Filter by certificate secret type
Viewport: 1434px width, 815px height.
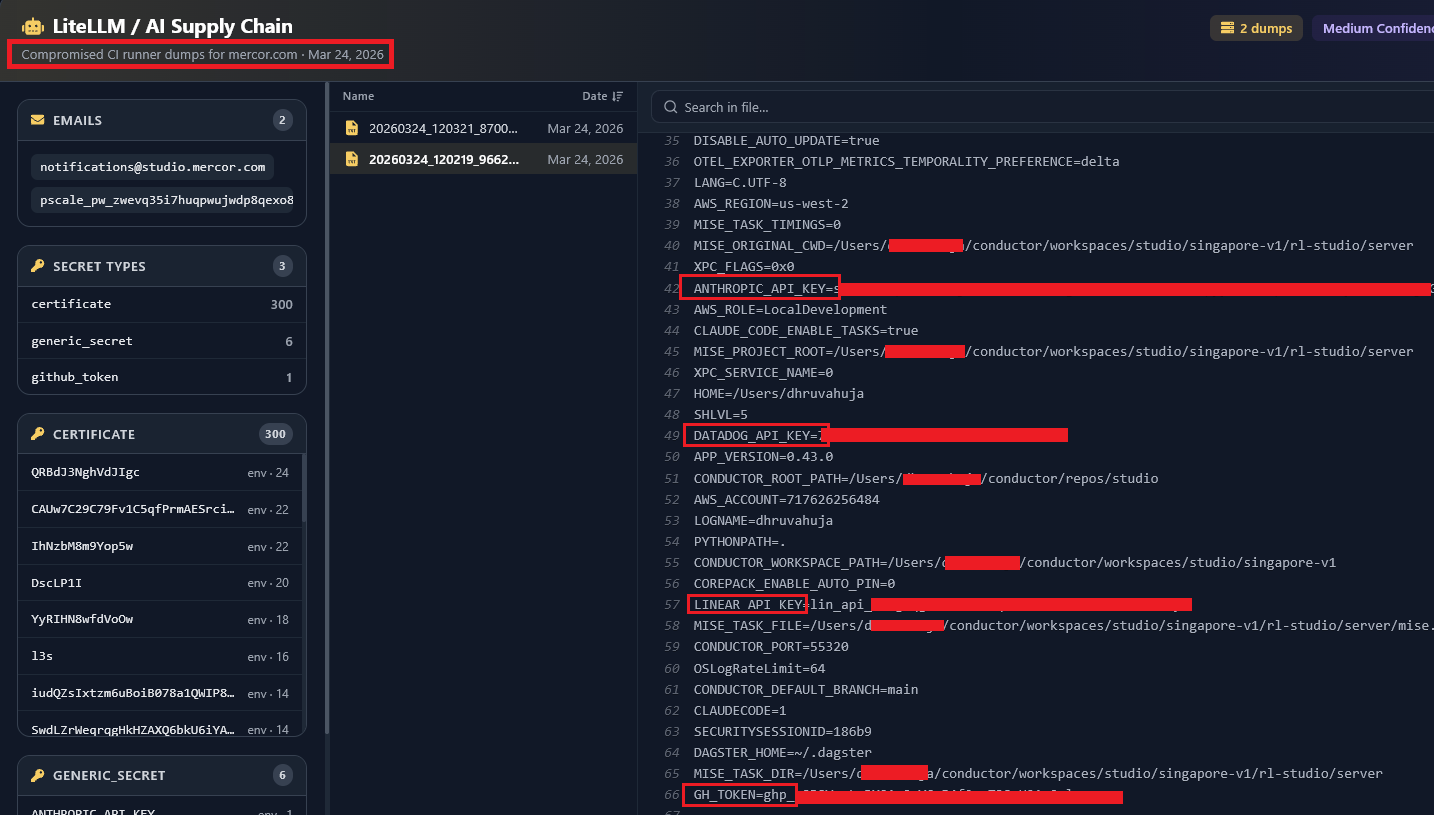point(162,304)
